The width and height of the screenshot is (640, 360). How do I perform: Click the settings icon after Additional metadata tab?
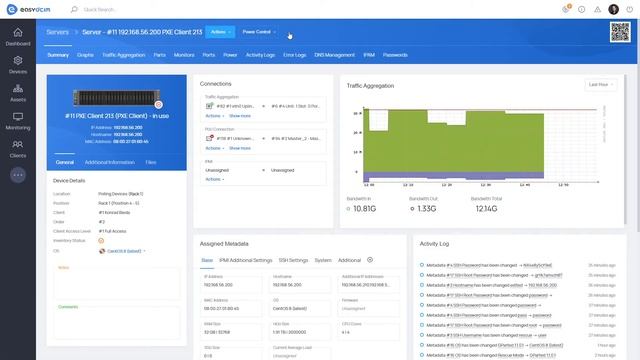click(x=370, y=260)
